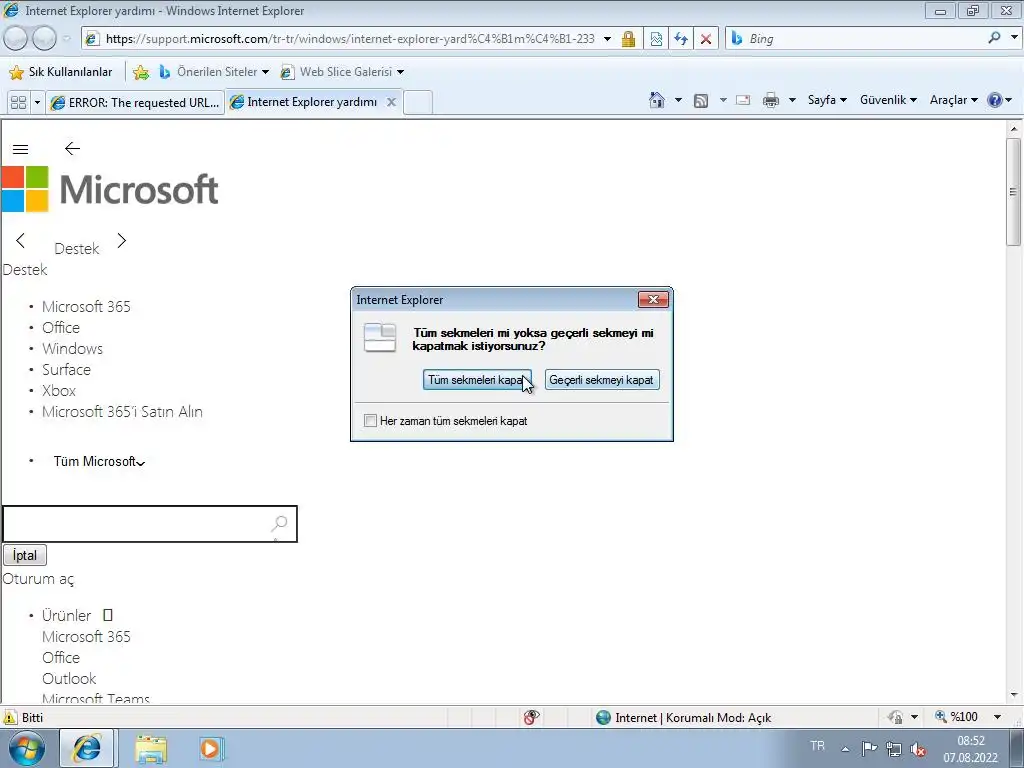Click the Bing search magnifier icon

click(x=995, y=38)
